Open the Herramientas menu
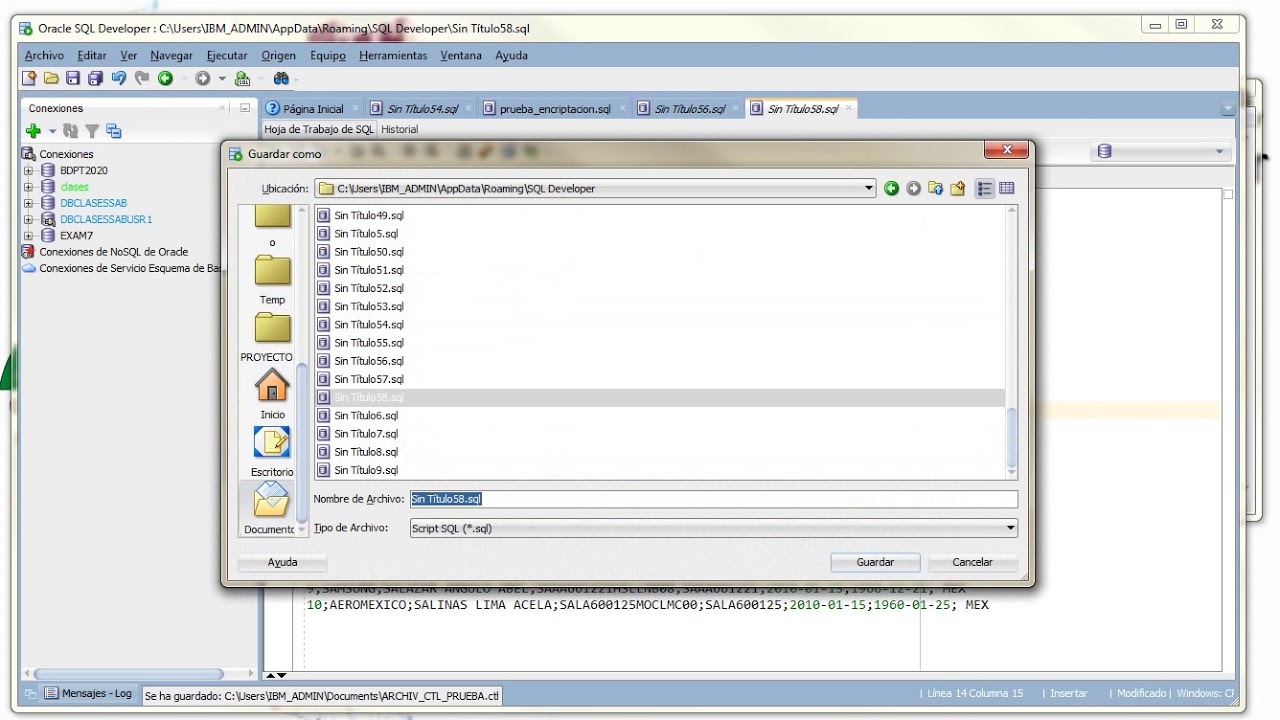Screen dimensions: 1280x720 (x=393, y=56)
